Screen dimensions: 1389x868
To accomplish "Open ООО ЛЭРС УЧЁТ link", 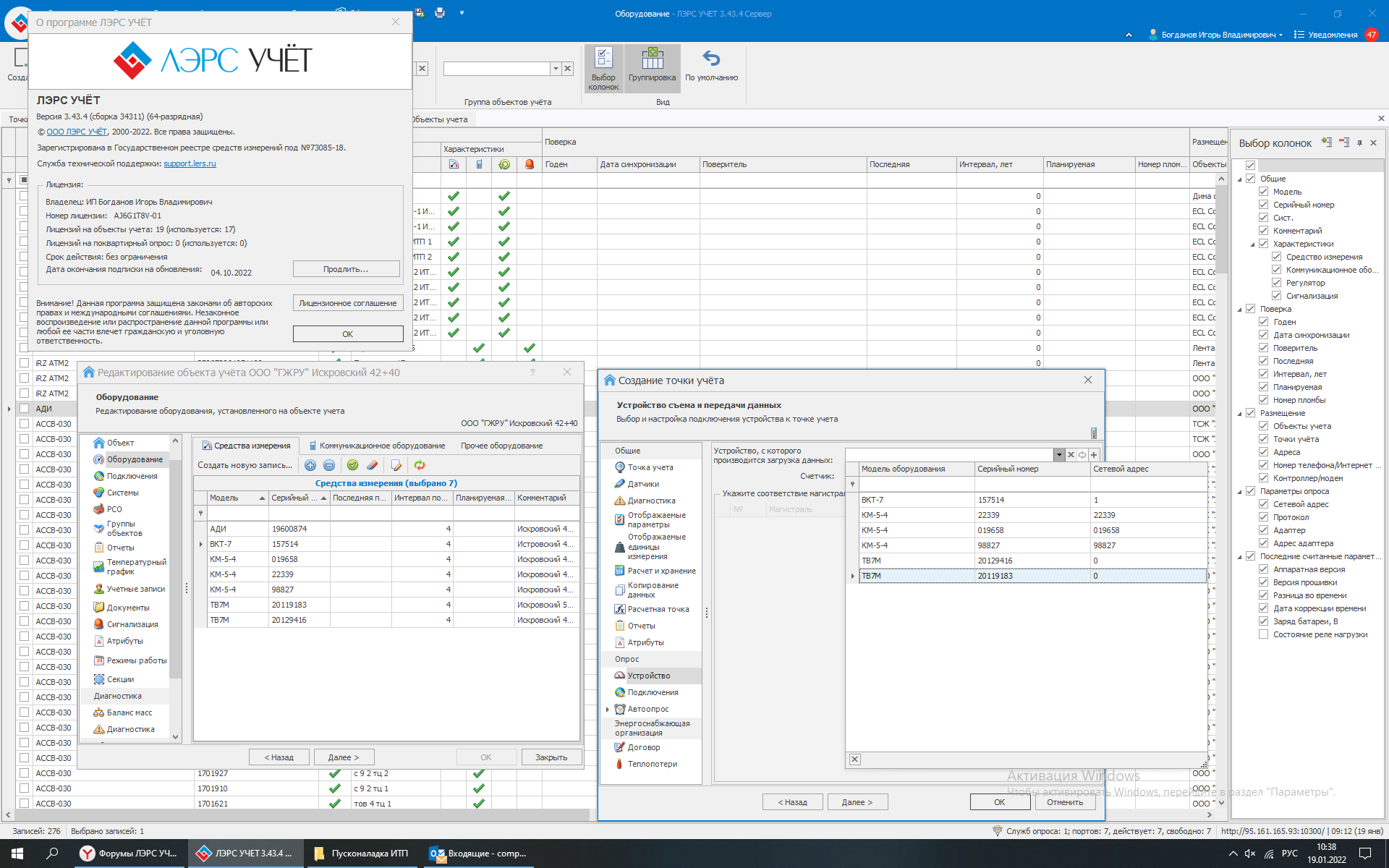I will (x=77, y=132).
